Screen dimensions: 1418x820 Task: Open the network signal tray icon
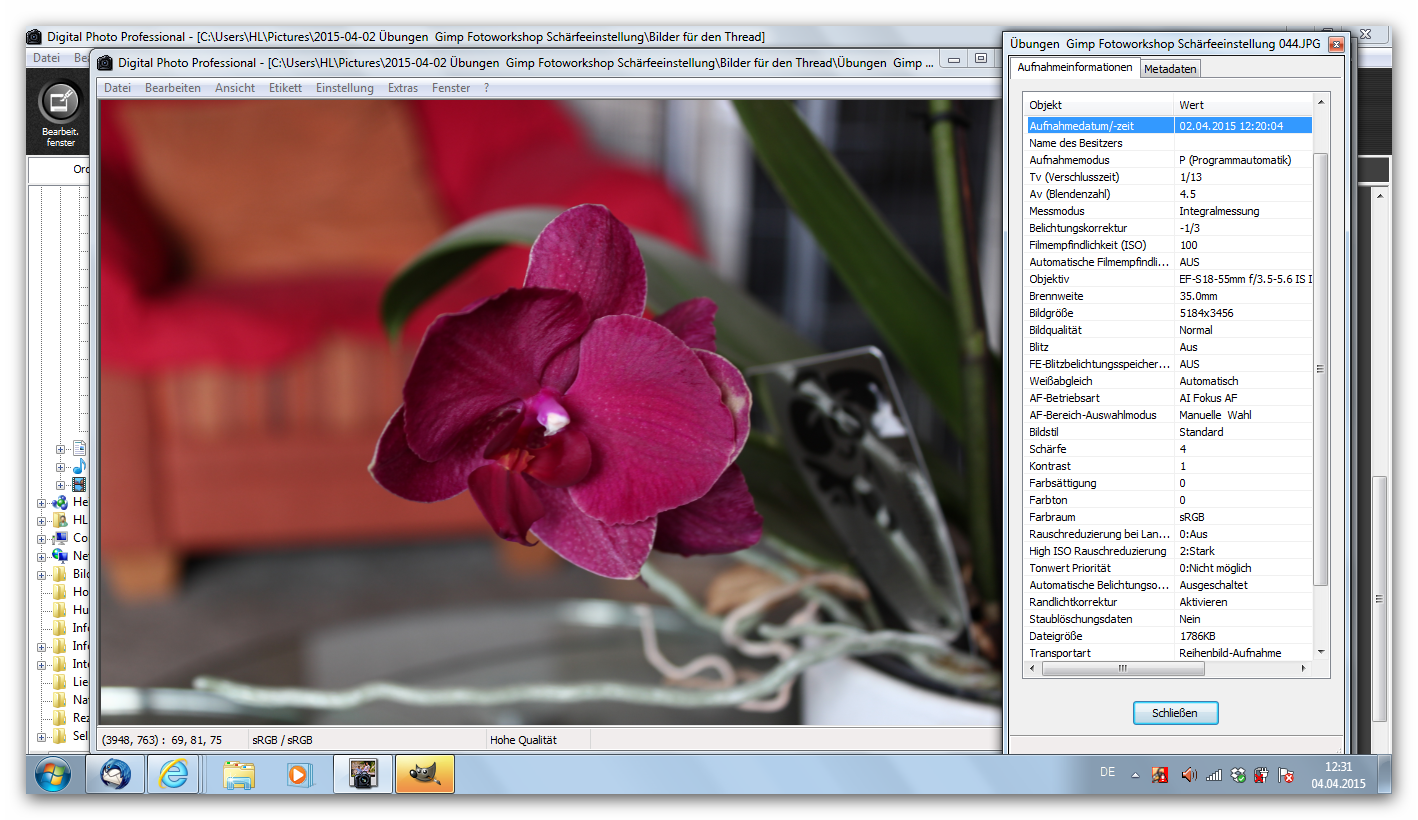[x=1214, y=775]
